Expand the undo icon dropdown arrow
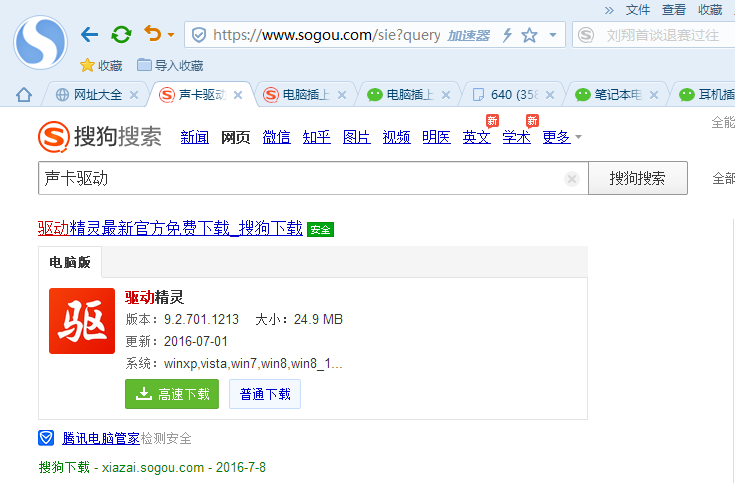Image resolution: width=735 pixels, height=483 pixels. (x=171, y=35)
